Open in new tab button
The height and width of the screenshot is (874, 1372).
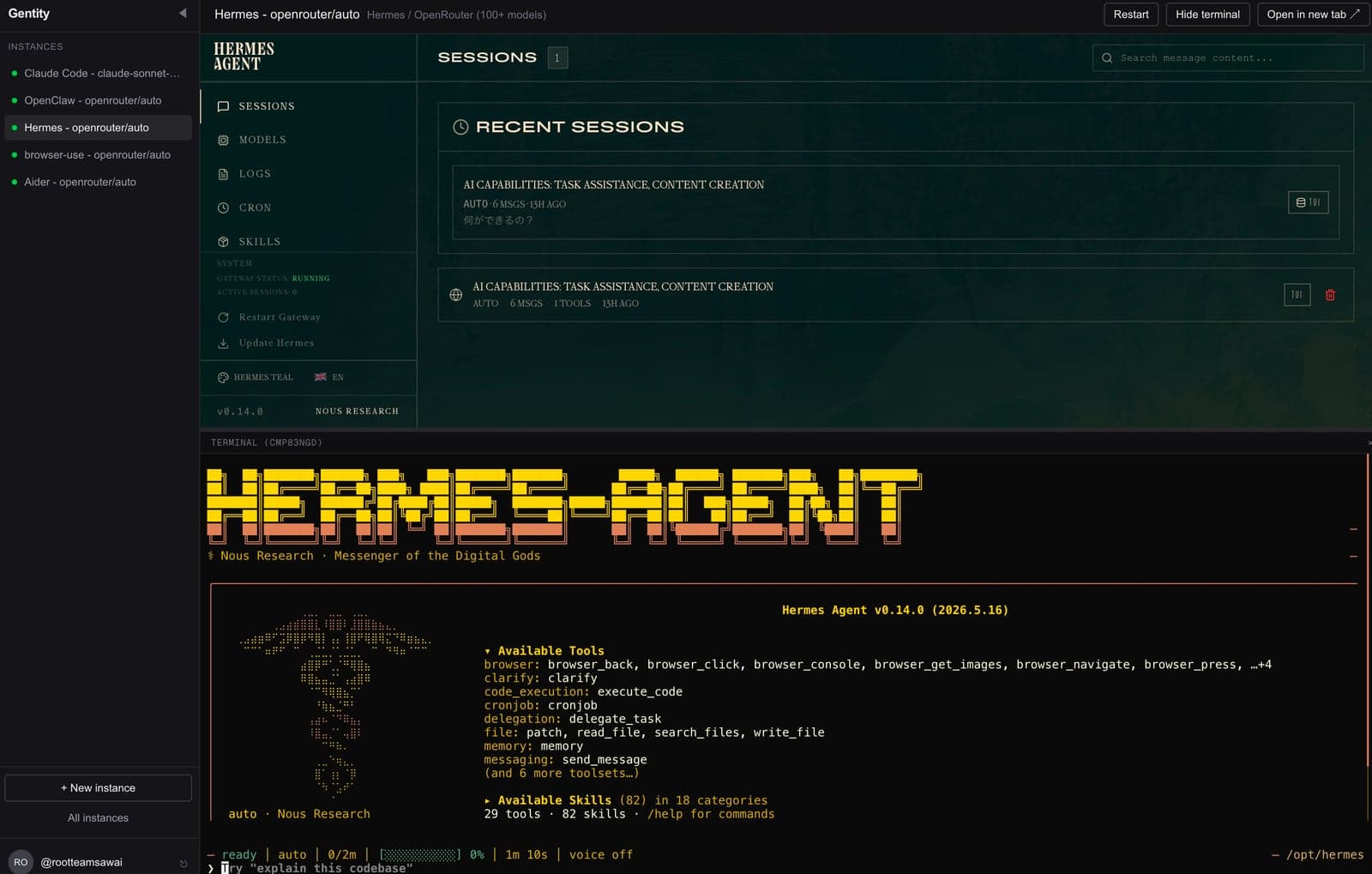pyautogui.click(x=1313, y=15)
